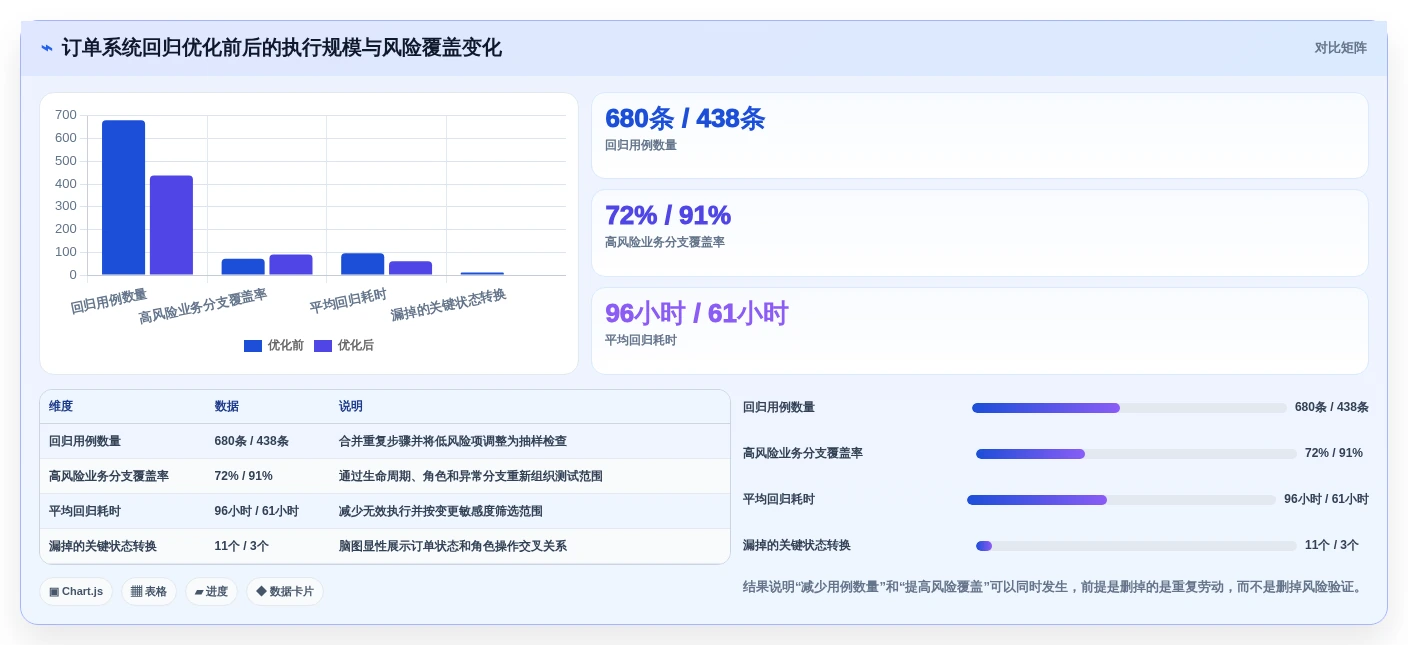Click the 700 y-axis tick label
Image resolution: width=1408 pixels, height=645 pixels.
66,115
